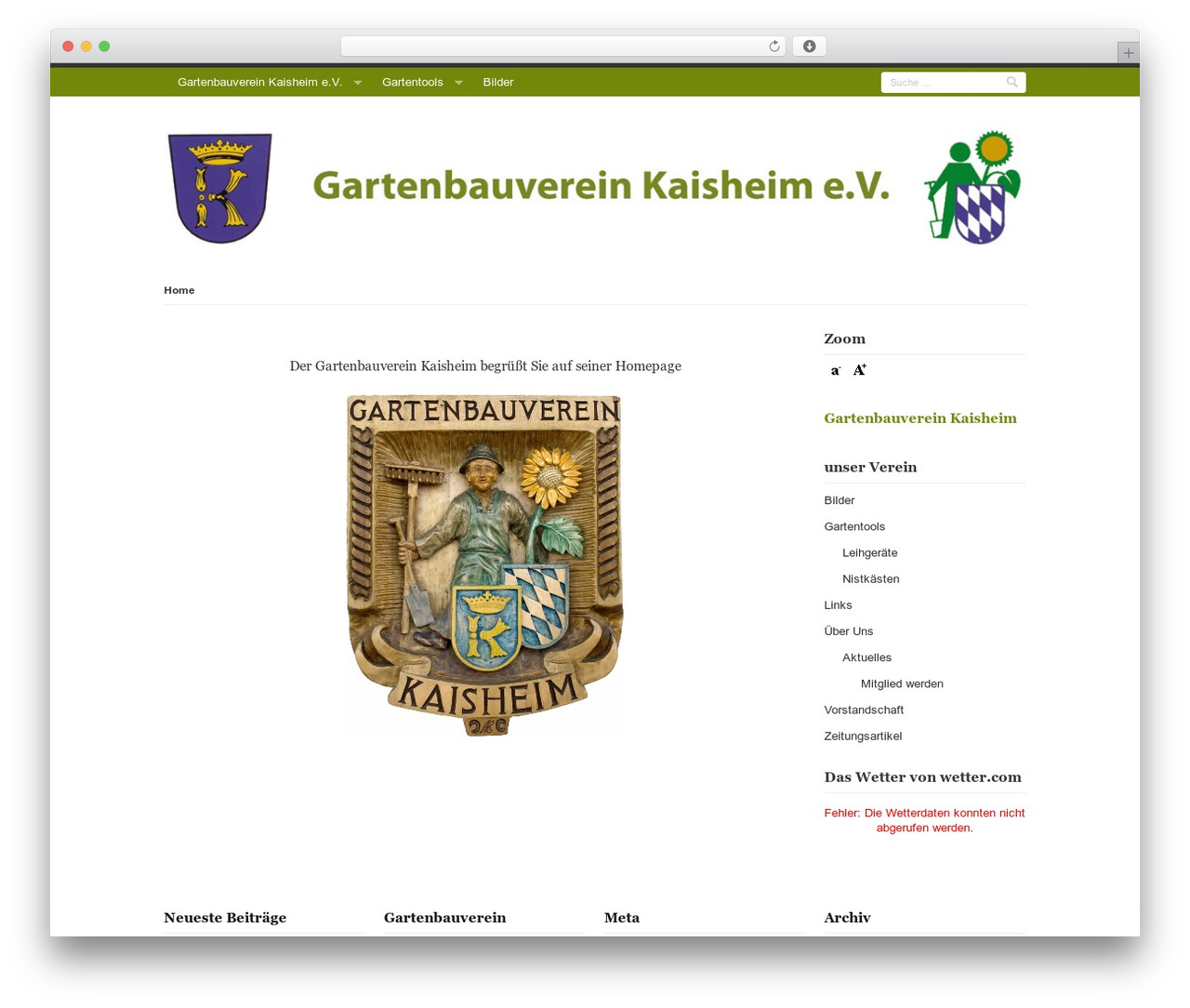This screenshot has height=1008, width=1190.
Task: Click the Kaisheim coat of arms logo
Action: [x=220, y=188]
